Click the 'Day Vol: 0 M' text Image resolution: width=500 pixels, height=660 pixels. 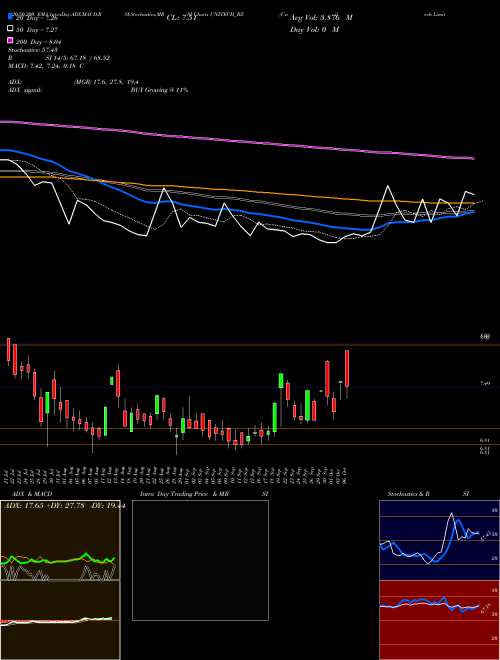point(314,29)
